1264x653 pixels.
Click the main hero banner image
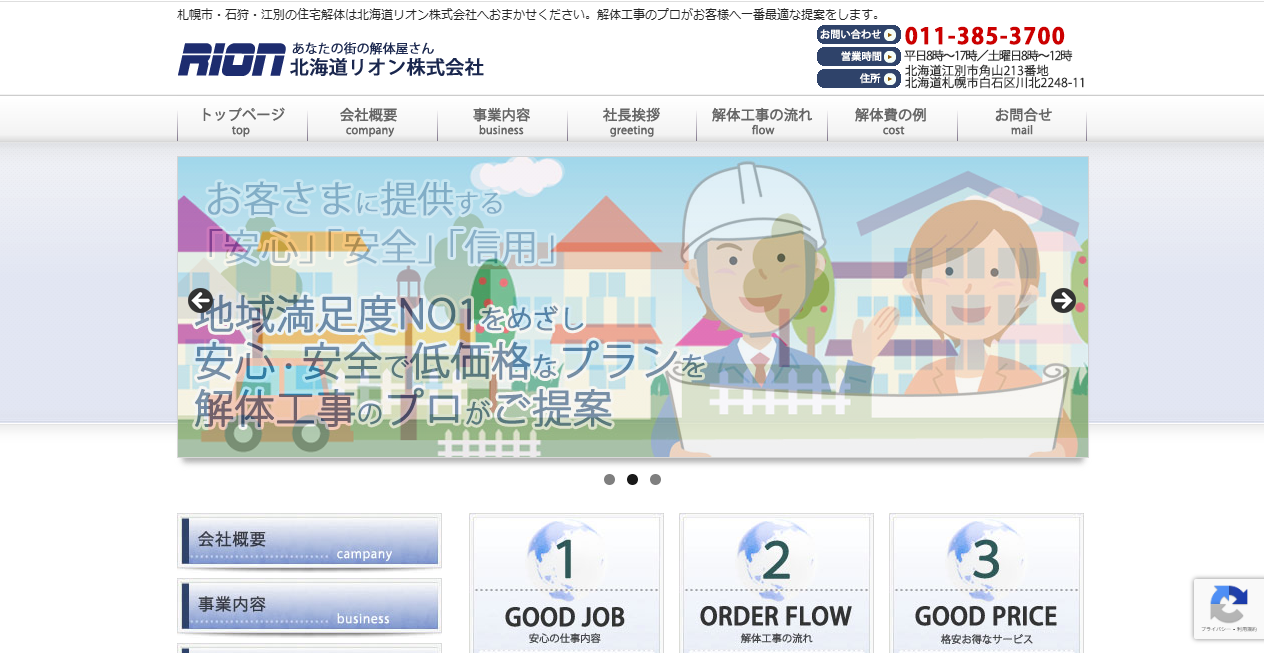632,305
